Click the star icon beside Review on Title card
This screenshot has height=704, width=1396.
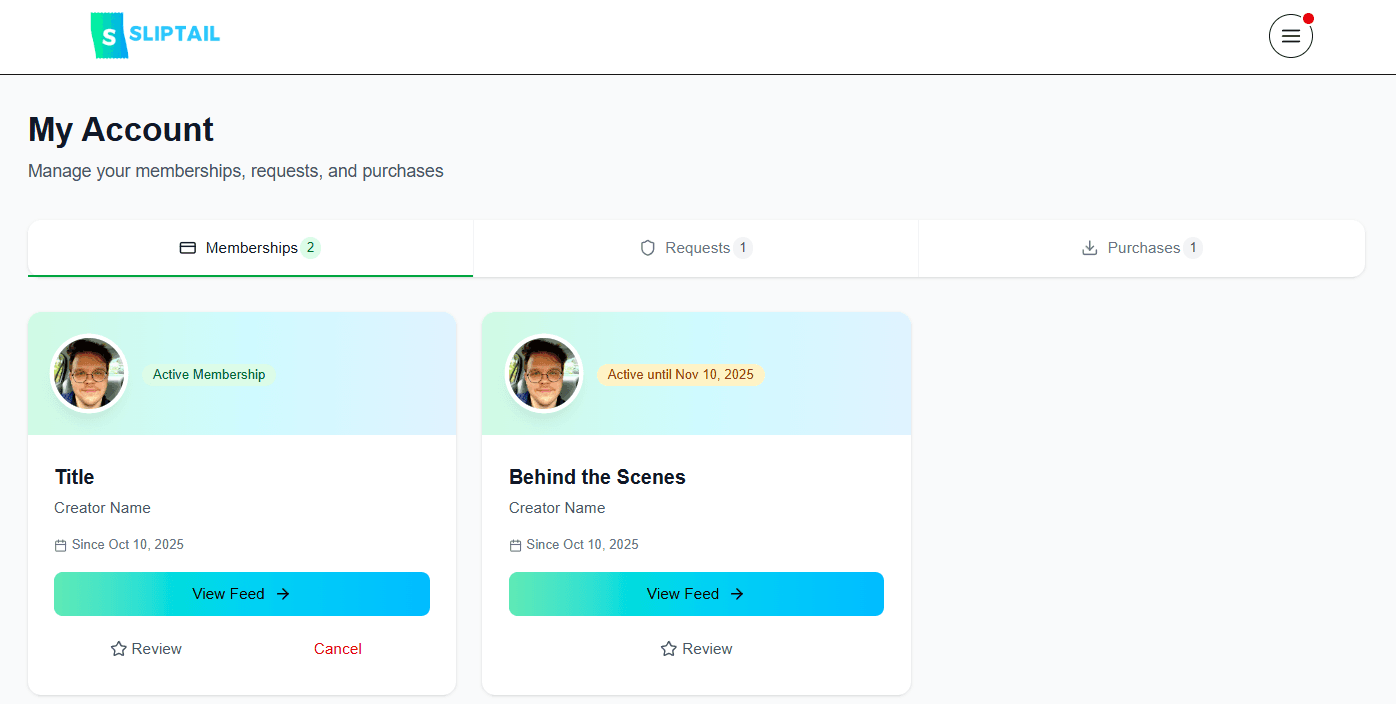(118, 648)
